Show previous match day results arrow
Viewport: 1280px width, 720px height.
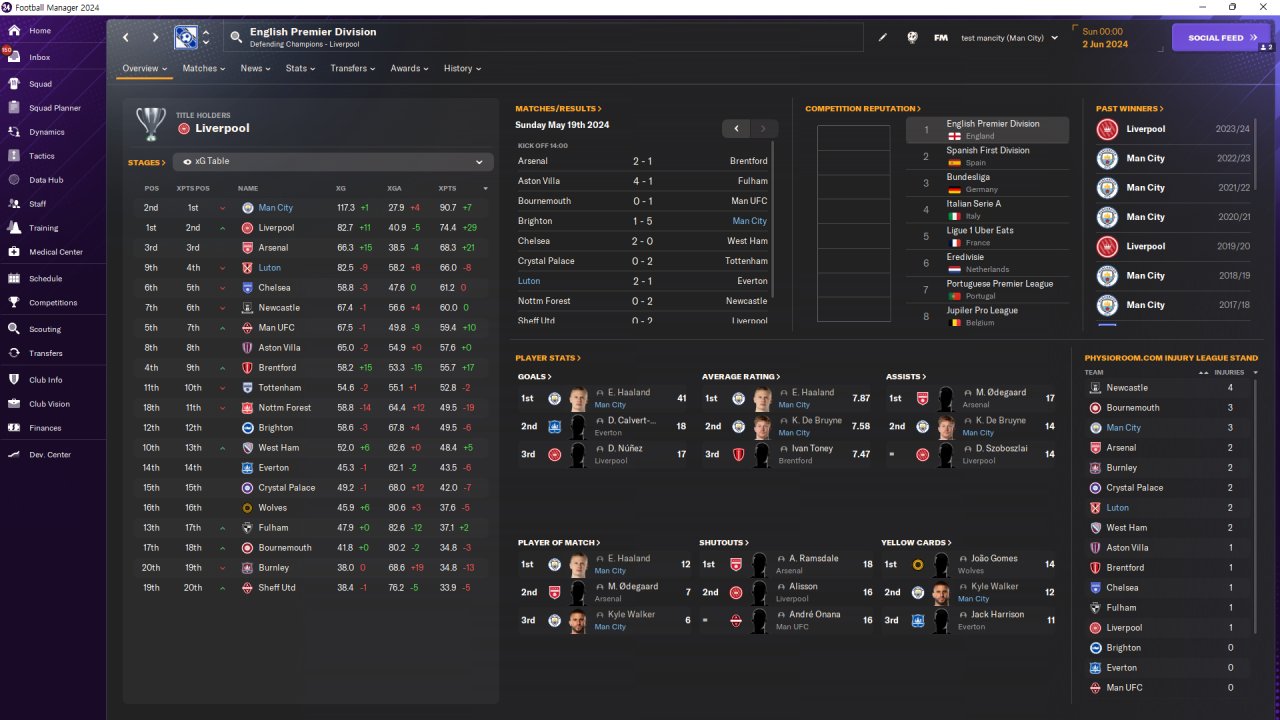click(736, 128)
